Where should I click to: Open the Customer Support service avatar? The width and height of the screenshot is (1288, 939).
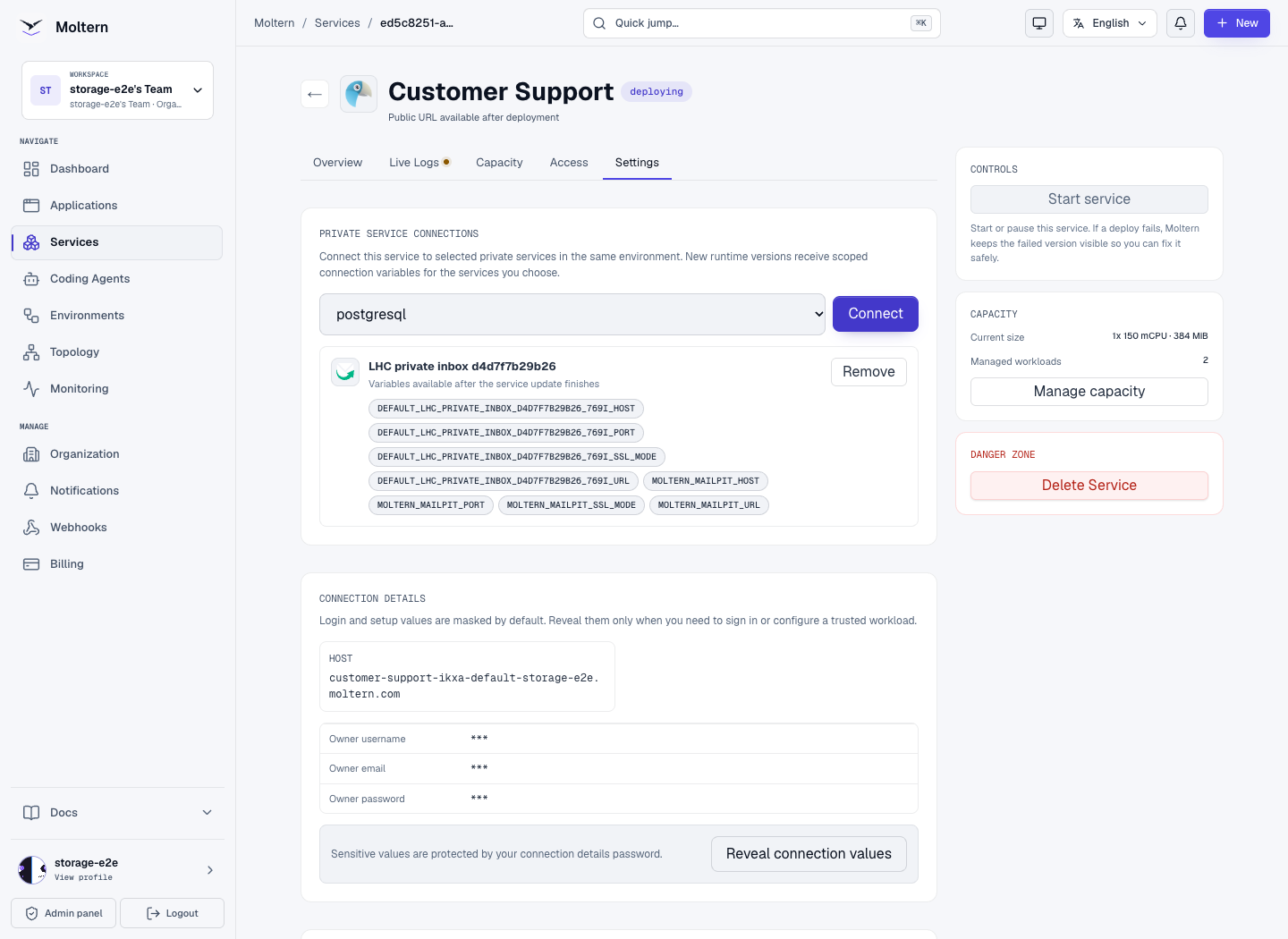pos(359,94)
